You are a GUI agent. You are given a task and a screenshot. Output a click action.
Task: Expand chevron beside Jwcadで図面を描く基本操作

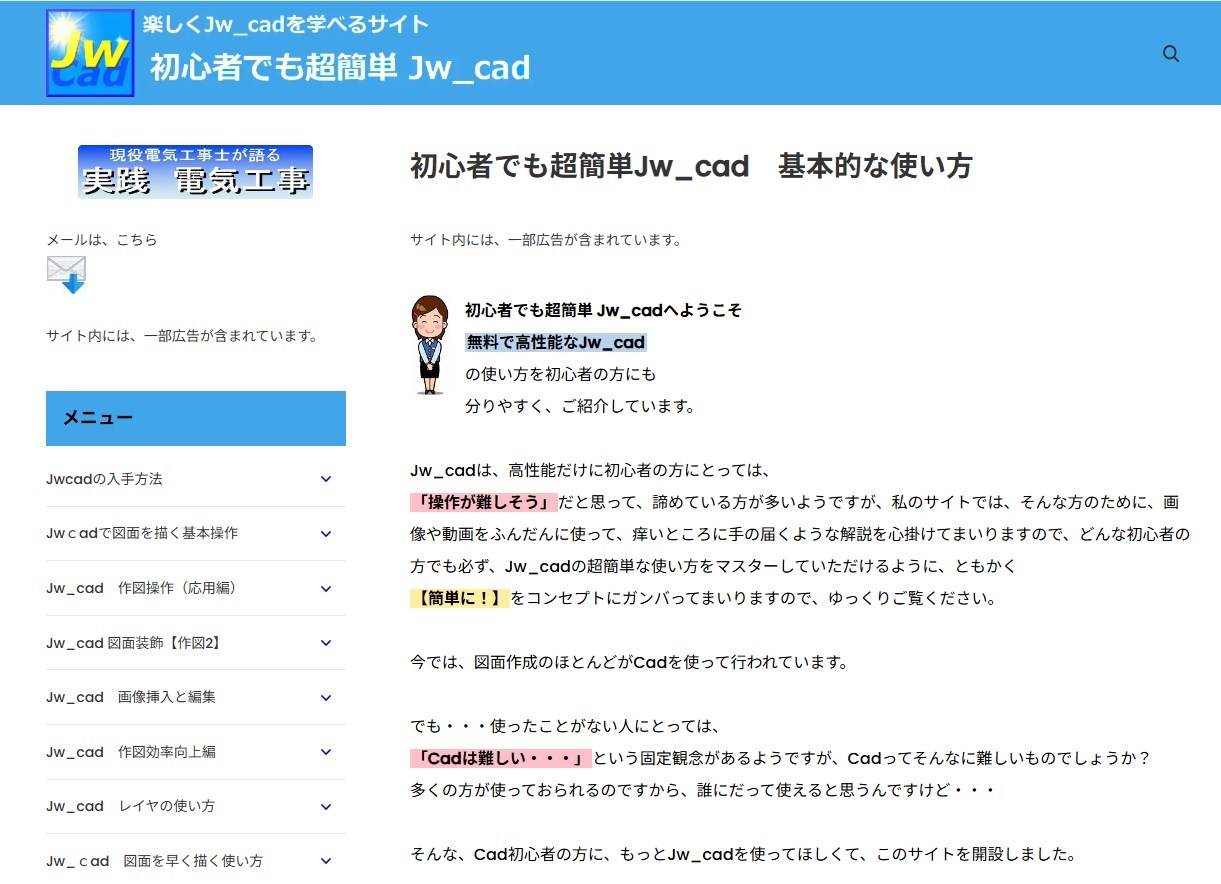(x=326, y=534)
